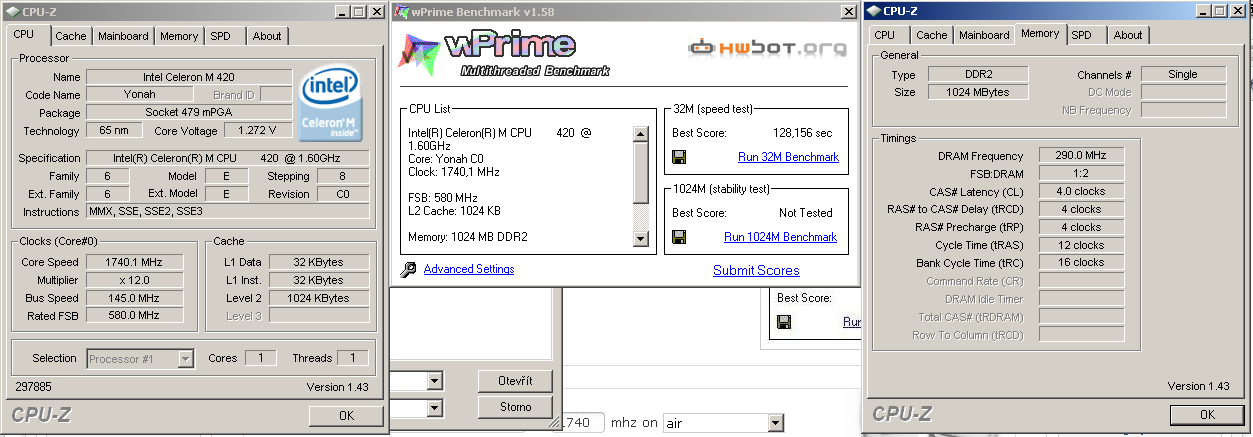This screenshot has width=1253, height=437.
Task: Open the About tab in left CPU-Z window
Action: [267, 36]
